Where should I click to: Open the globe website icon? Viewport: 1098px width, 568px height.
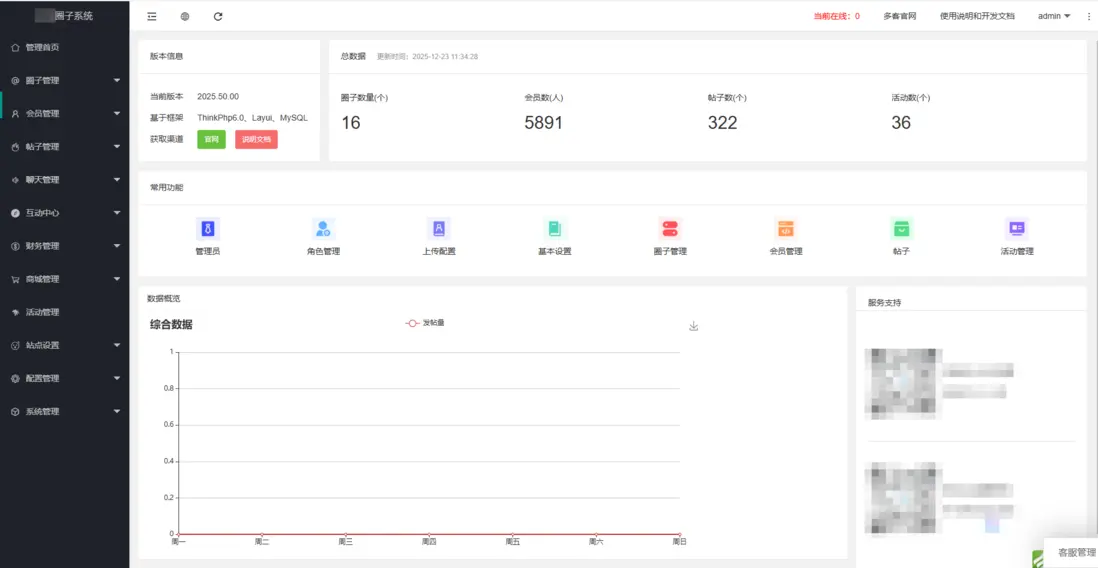[x=185, y=17]
